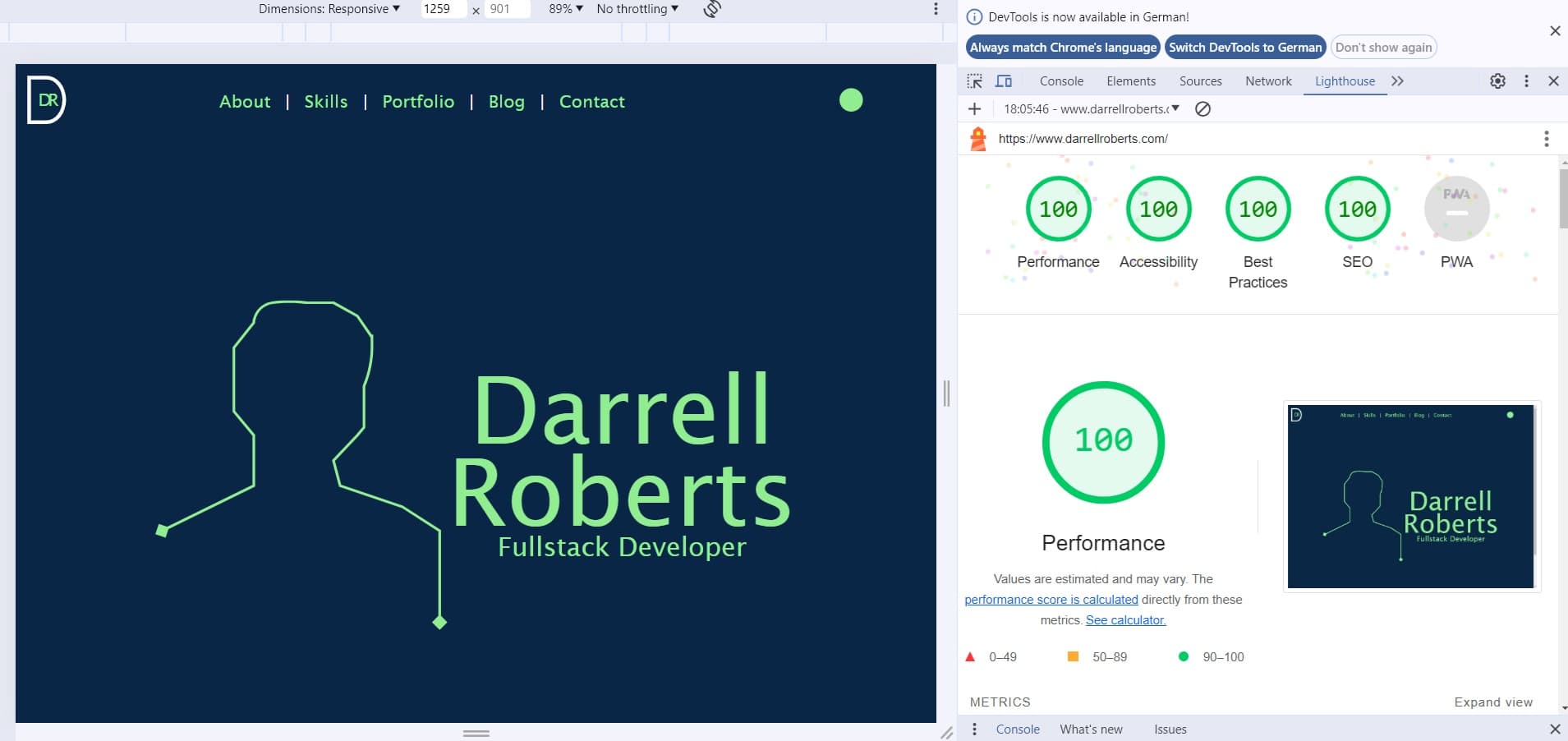Open the drawer three-dot menu
This screenshot has height=741, width=1568.
(974, 729)
